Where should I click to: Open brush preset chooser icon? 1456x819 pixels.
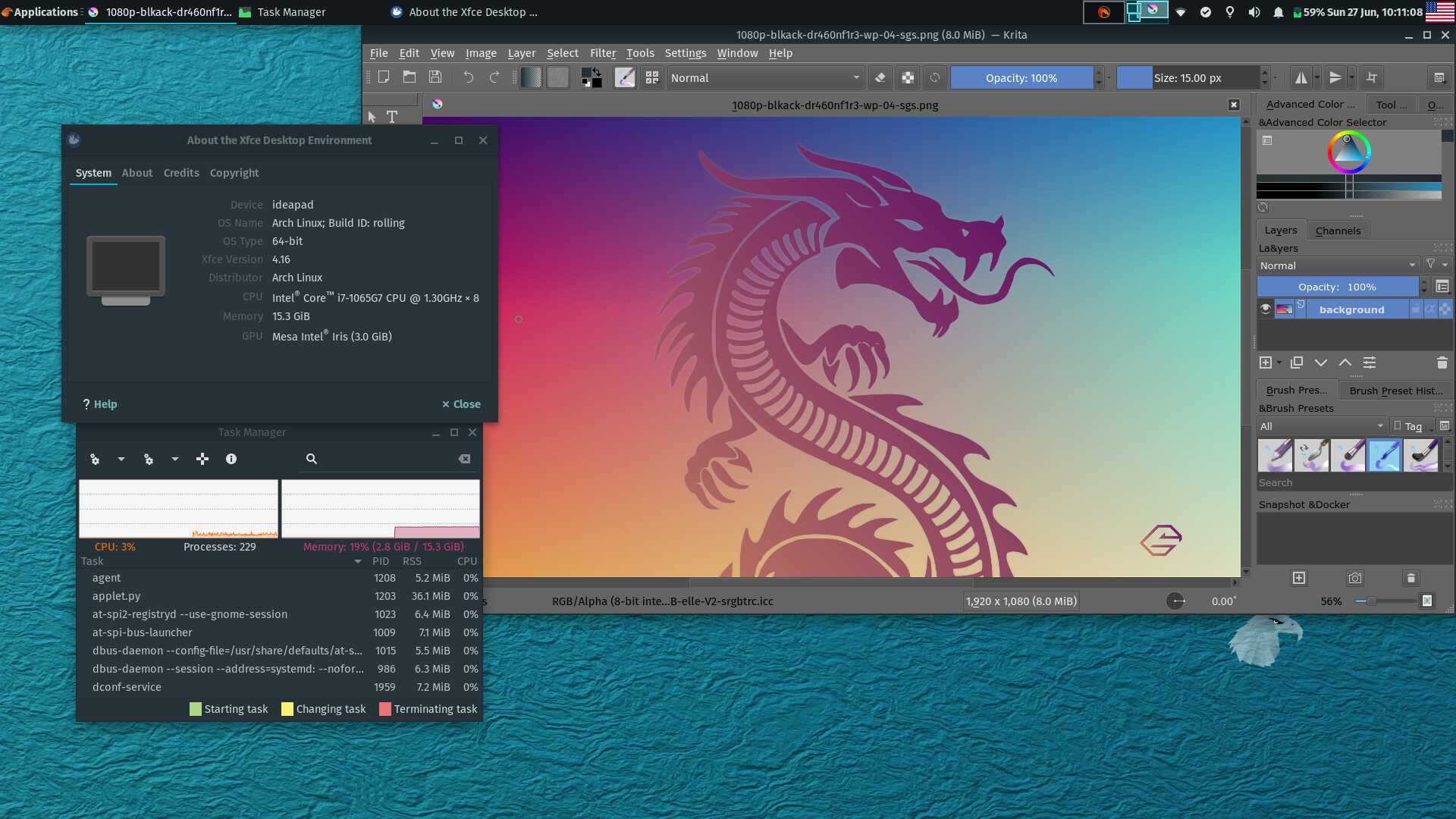point(652,77)
